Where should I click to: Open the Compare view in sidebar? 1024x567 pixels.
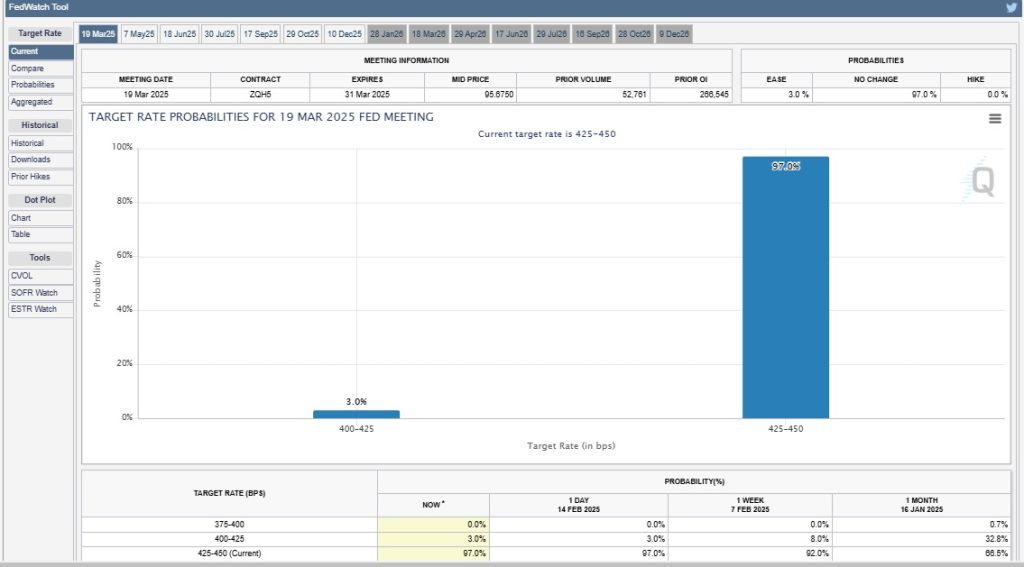pos(27,68)
